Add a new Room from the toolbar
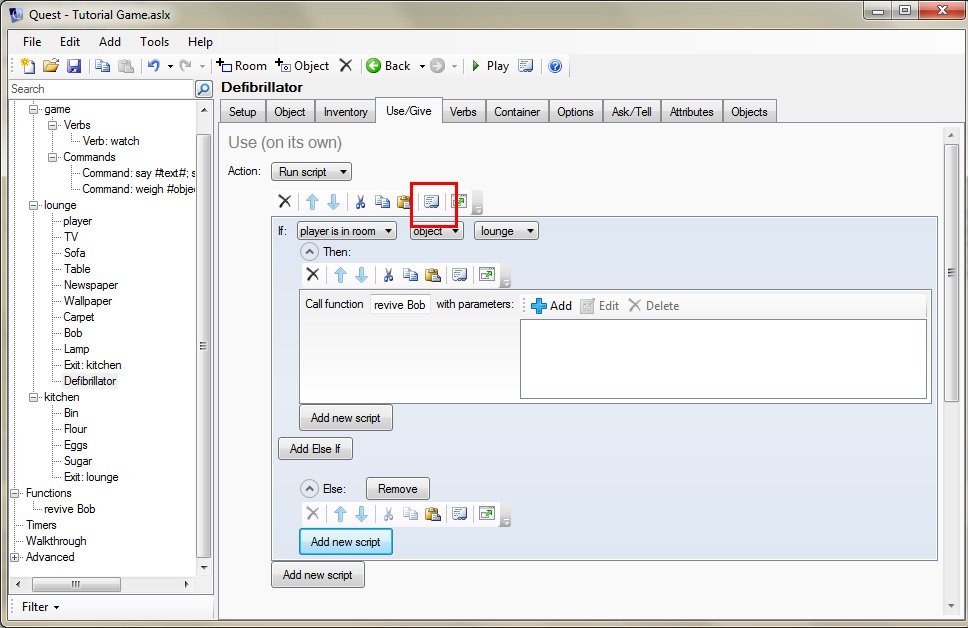The image size is (968, 628). click(242, 66)
